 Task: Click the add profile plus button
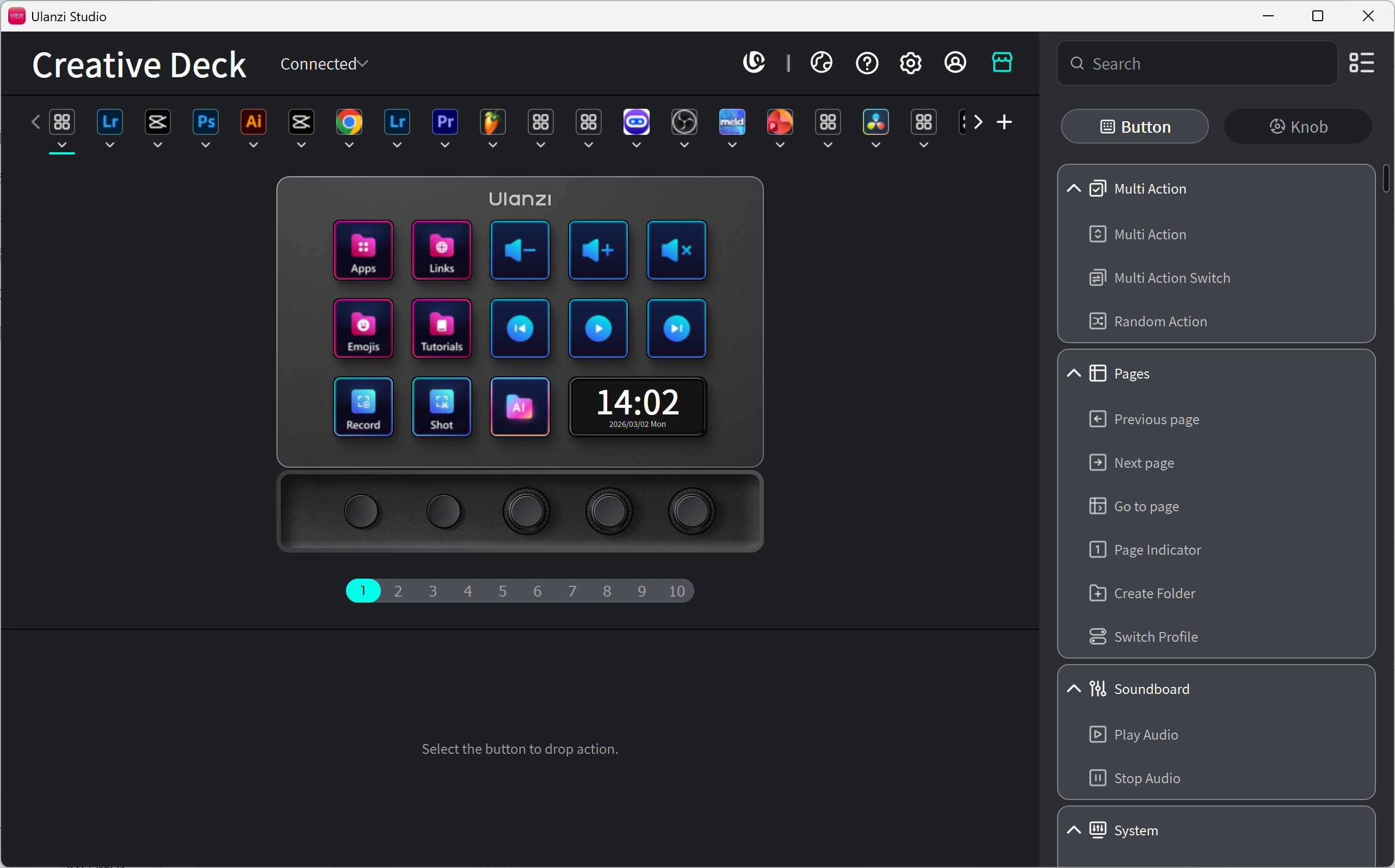(1004, 122)
